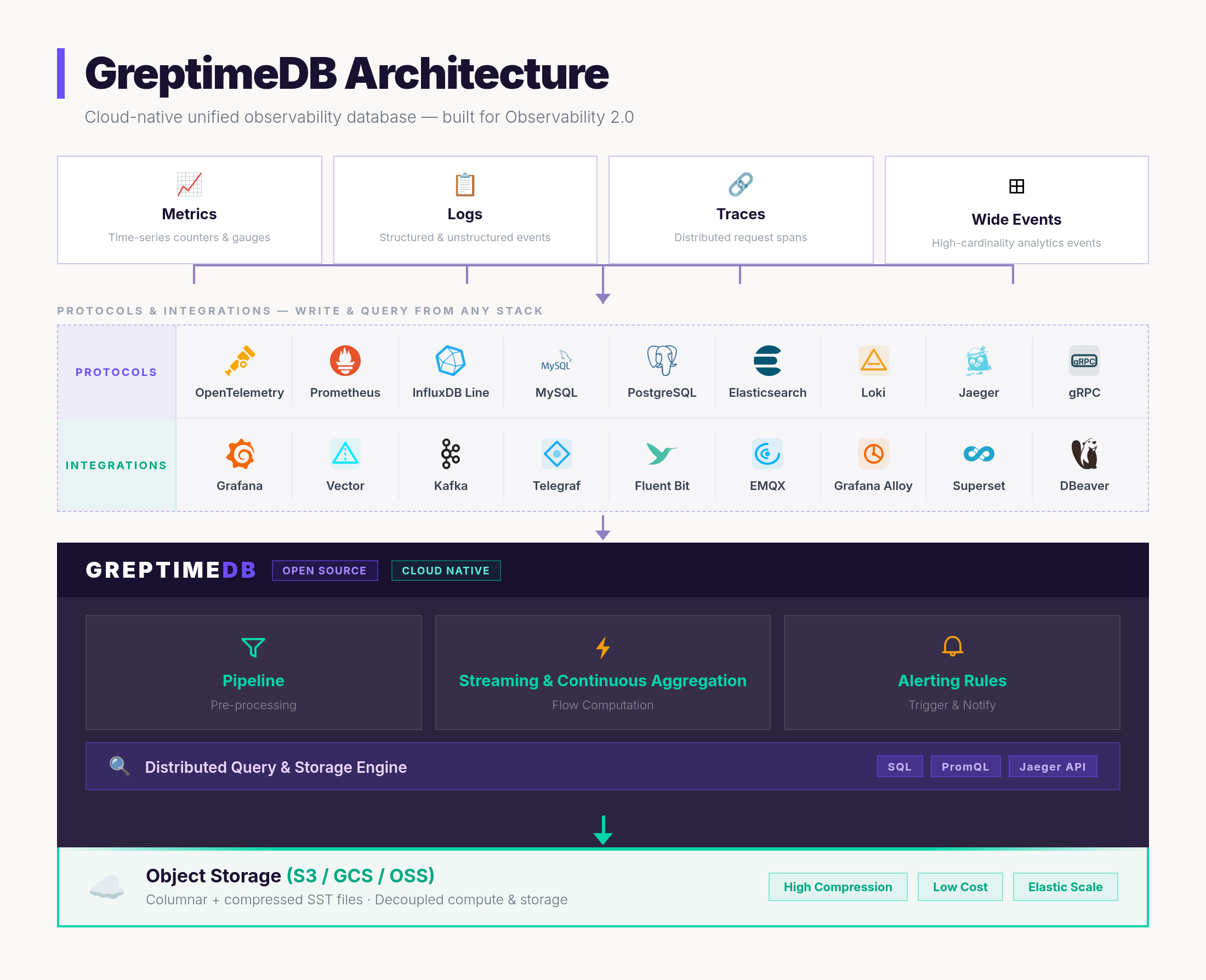Screen dimensions: 1206x980
Task: Click the PROTOCOLS row label
Action: tap(116, 372)
